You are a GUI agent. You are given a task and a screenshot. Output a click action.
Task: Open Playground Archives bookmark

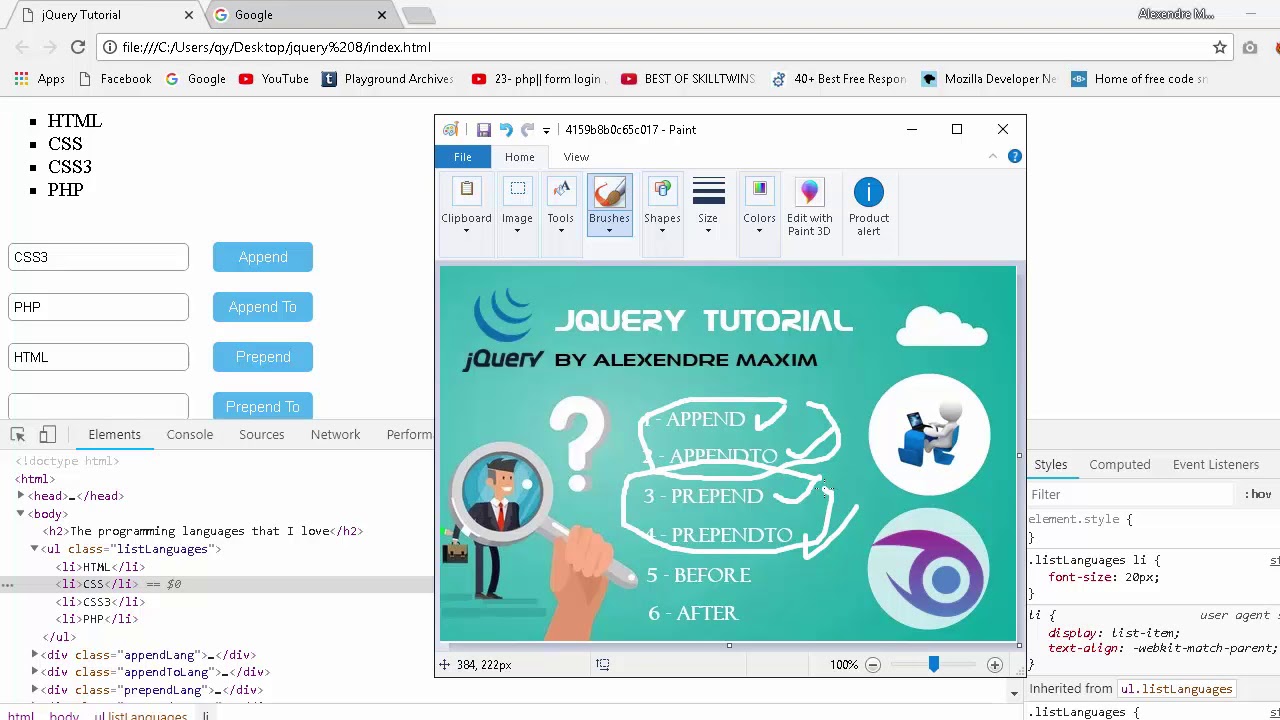click(388, 79)
